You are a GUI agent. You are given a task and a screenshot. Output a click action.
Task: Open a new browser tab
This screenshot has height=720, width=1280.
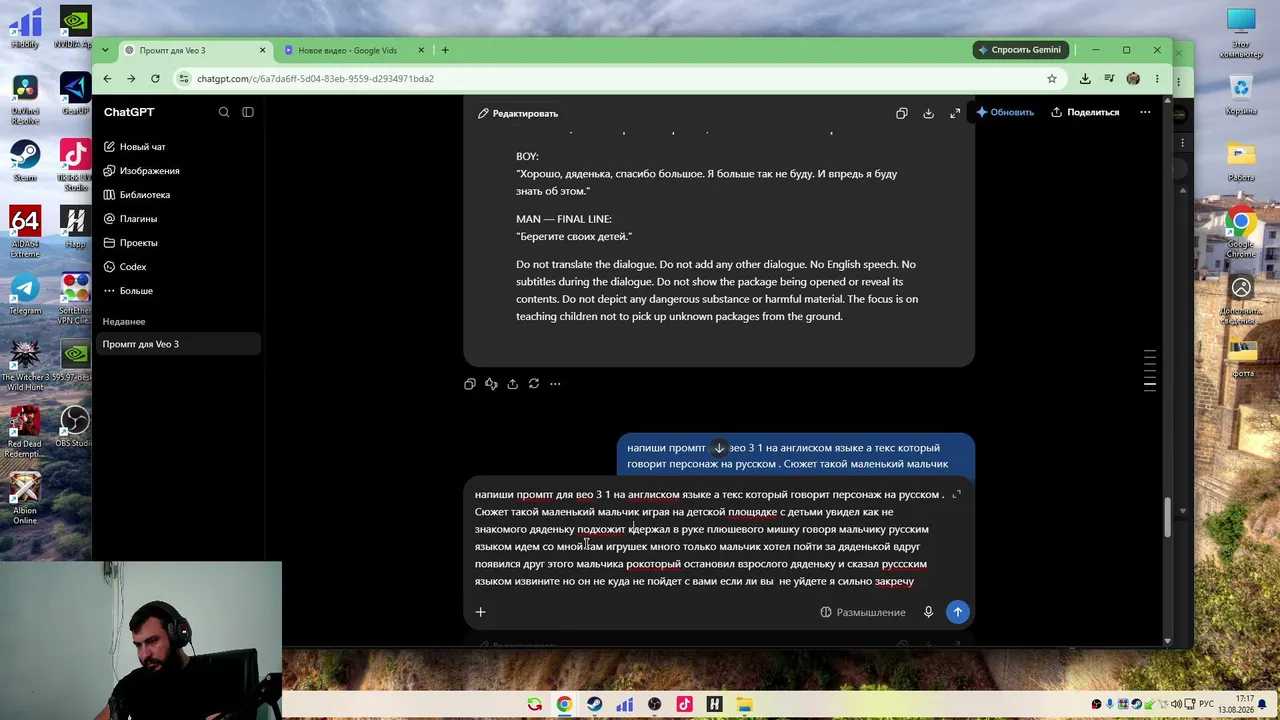coord(445,50)
